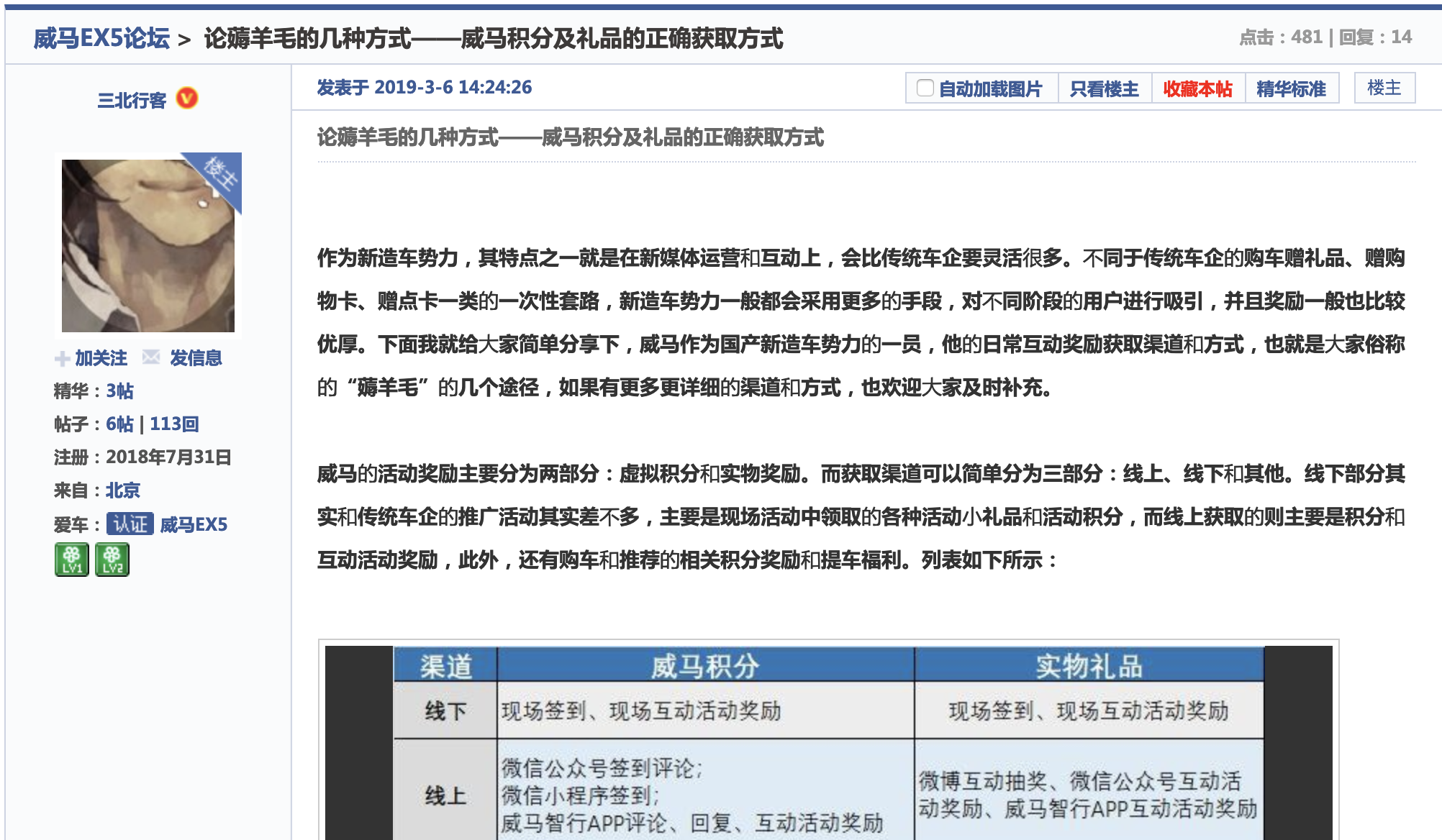Toggle the 自动加载图片 checkbox
This screenshot has height=840, width=1442.
pos(925,88)
